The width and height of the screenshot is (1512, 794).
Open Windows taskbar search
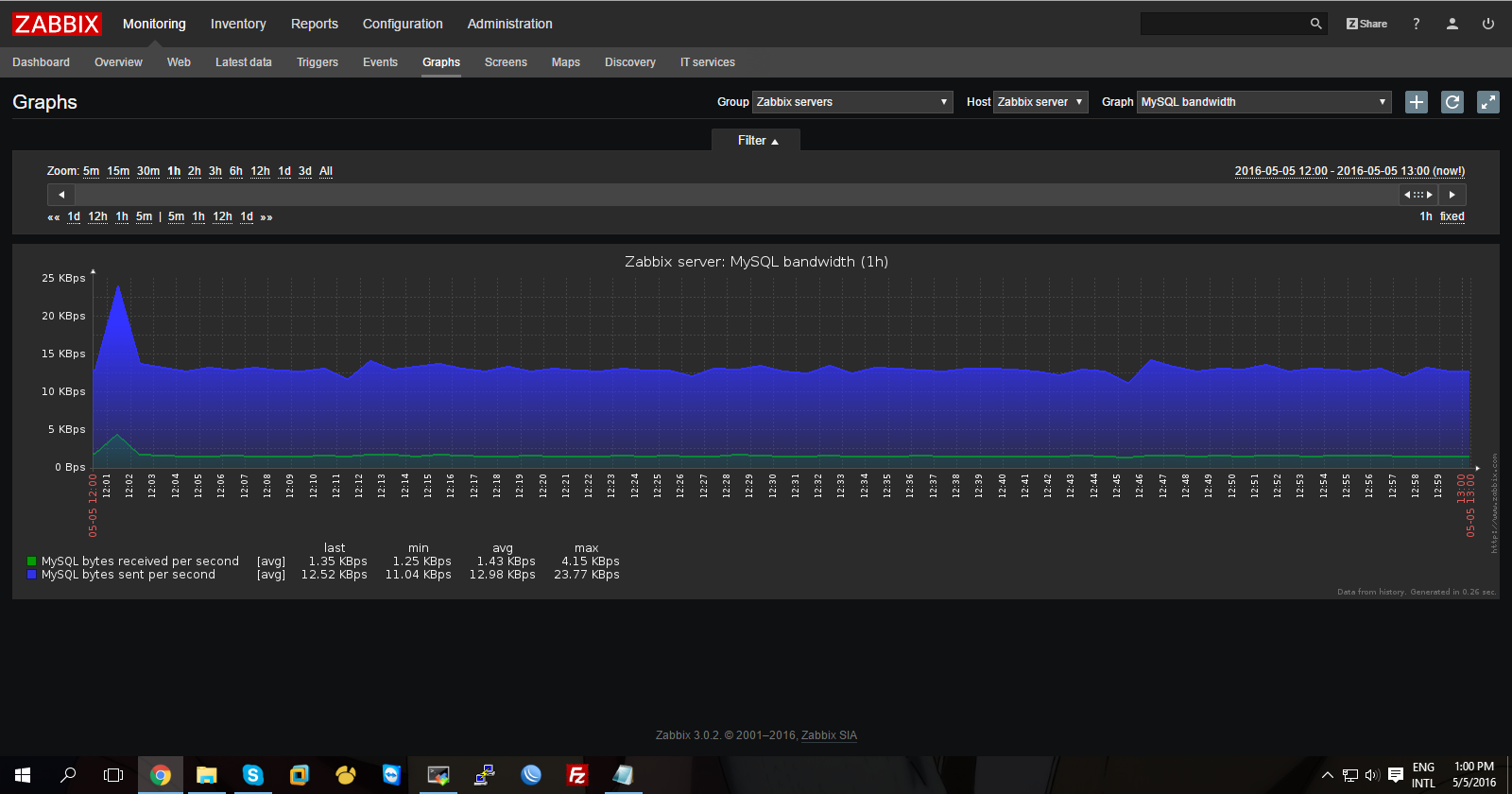[x=68, y=775]
